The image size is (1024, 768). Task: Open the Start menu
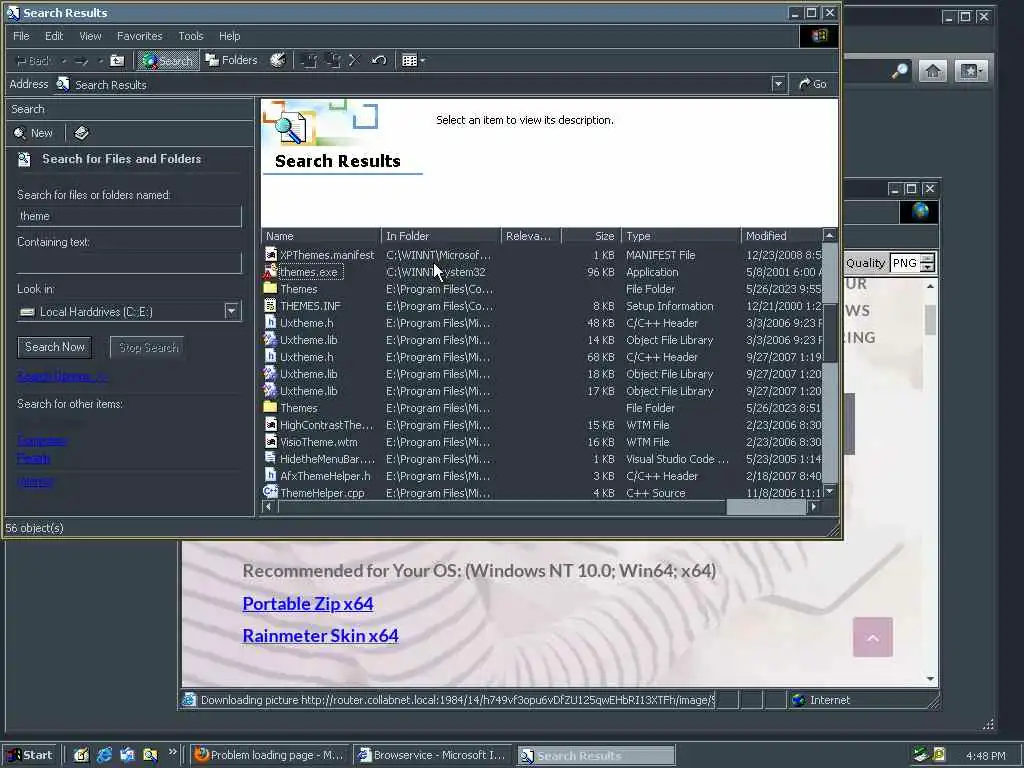coord(30,755)
